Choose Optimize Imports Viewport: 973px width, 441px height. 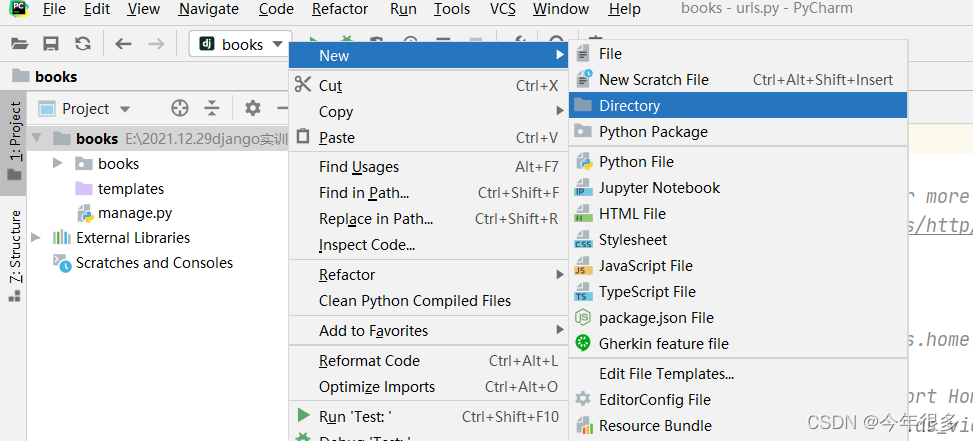pos(429,386)
